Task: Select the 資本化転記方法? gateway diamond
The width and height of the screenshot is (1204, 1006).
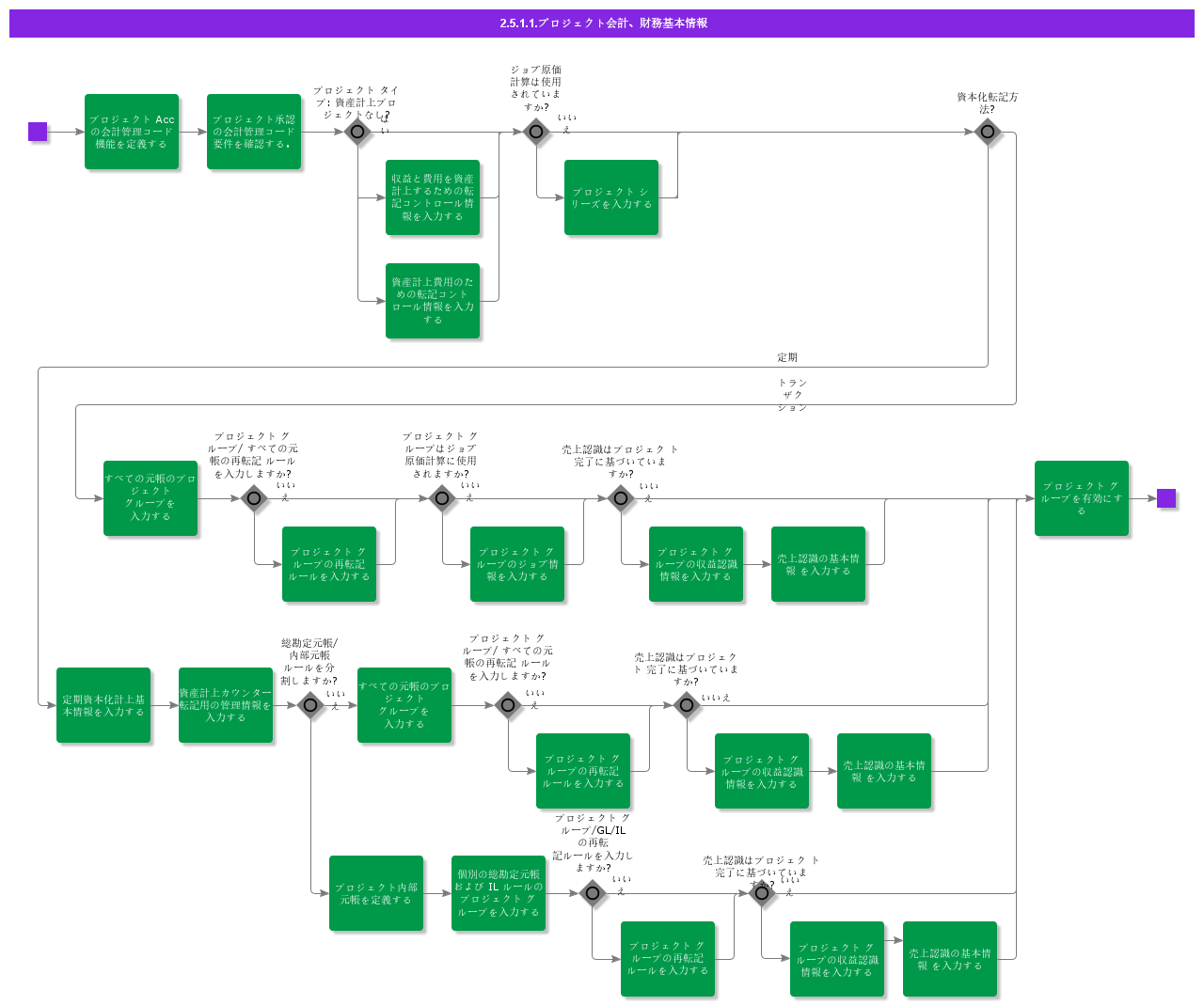Action: [x=988, y=132]
